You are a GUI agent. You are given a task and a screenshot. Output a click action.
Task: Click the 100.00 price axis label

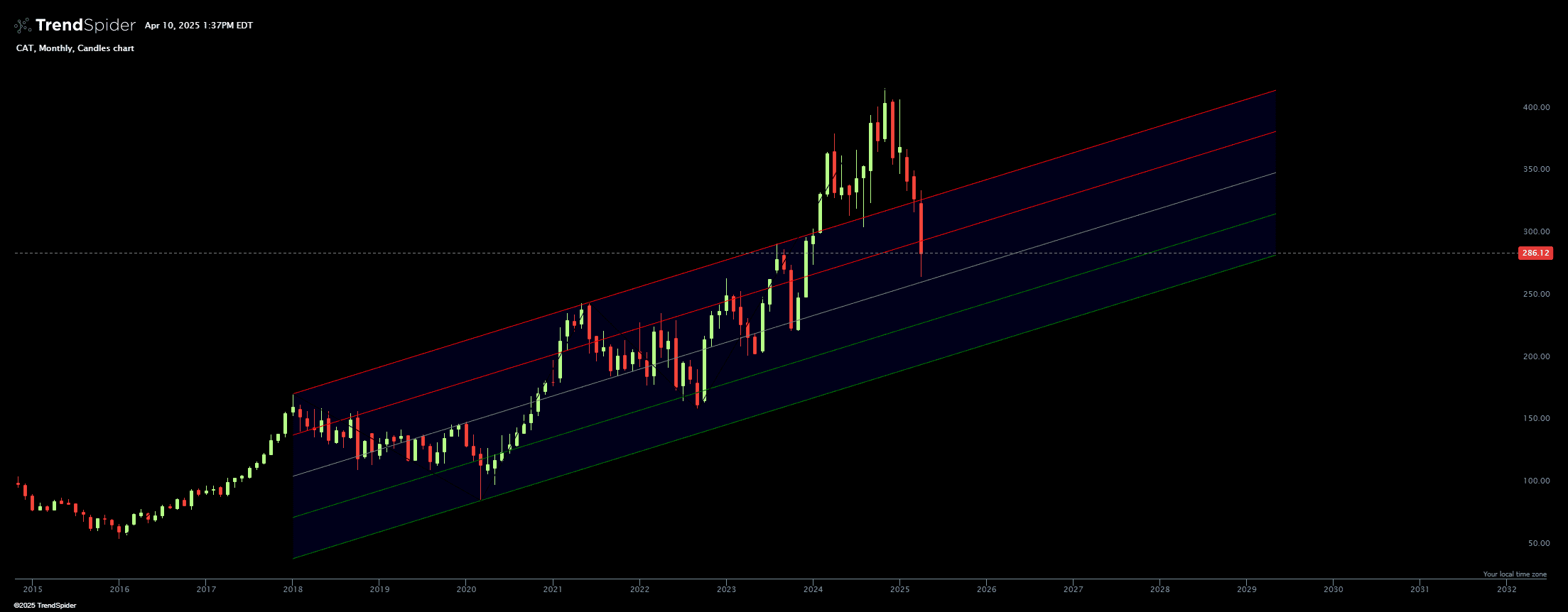pos(1536,481)
